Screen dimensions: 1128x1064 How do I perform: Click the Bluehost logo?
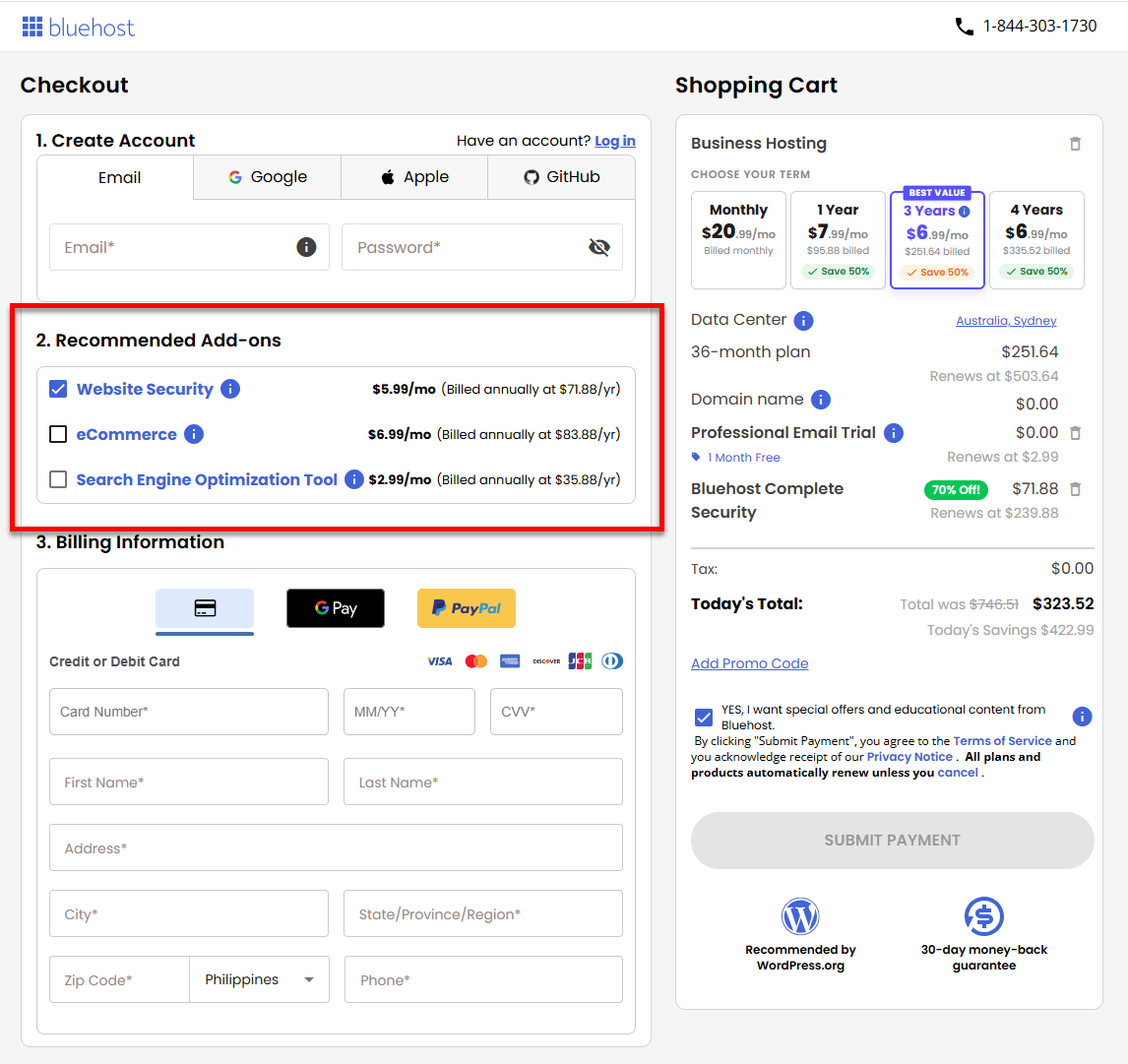[78, 28]
